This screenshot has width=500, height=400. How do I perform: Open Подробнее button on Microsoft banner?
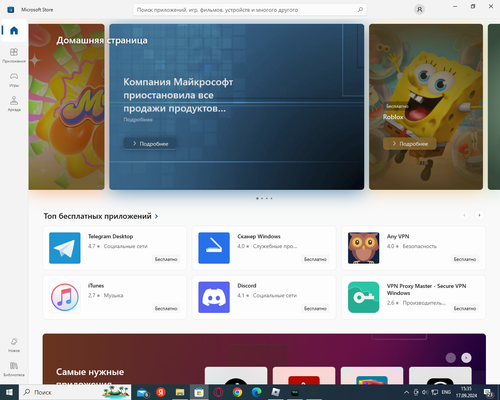(150, 144)
